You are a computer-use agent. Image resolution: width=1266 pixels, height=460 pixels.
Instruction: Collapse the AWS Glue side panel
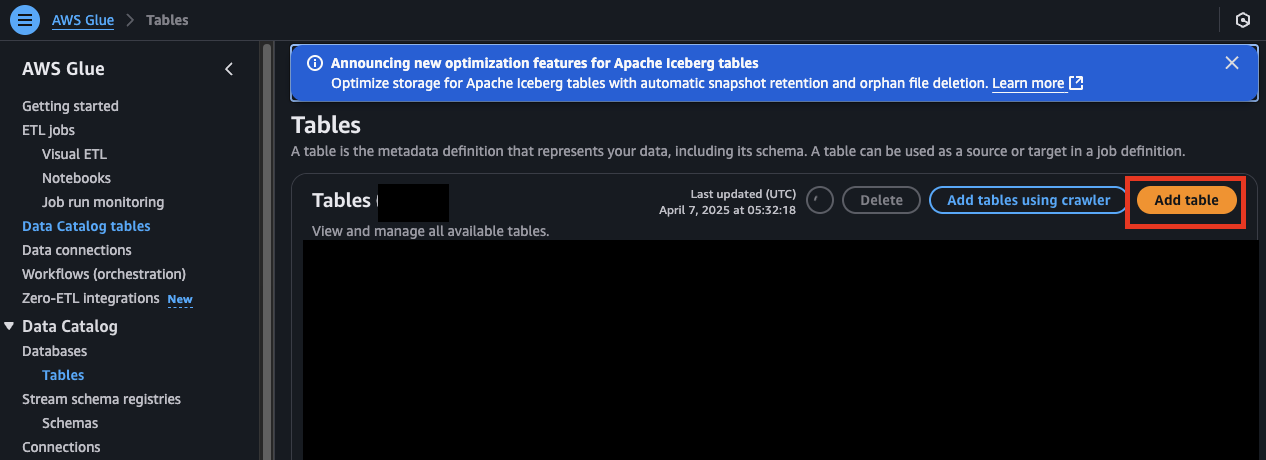[229, 69]
